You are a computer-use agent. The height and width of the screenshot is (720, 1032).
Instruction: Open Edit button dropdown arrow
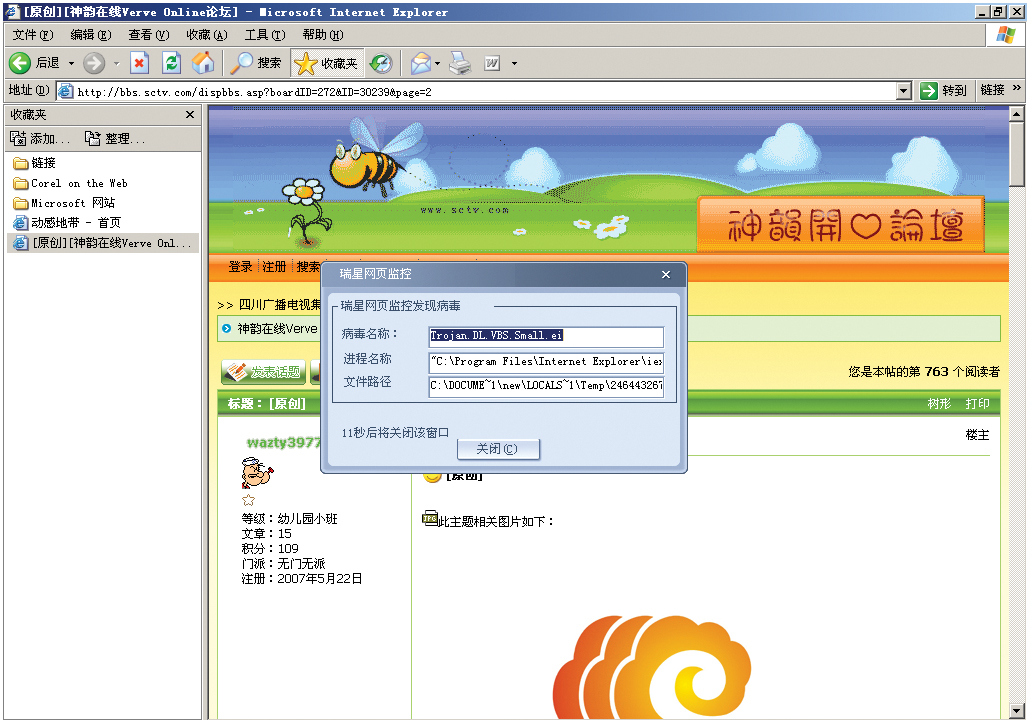click(x=514, y=64)
